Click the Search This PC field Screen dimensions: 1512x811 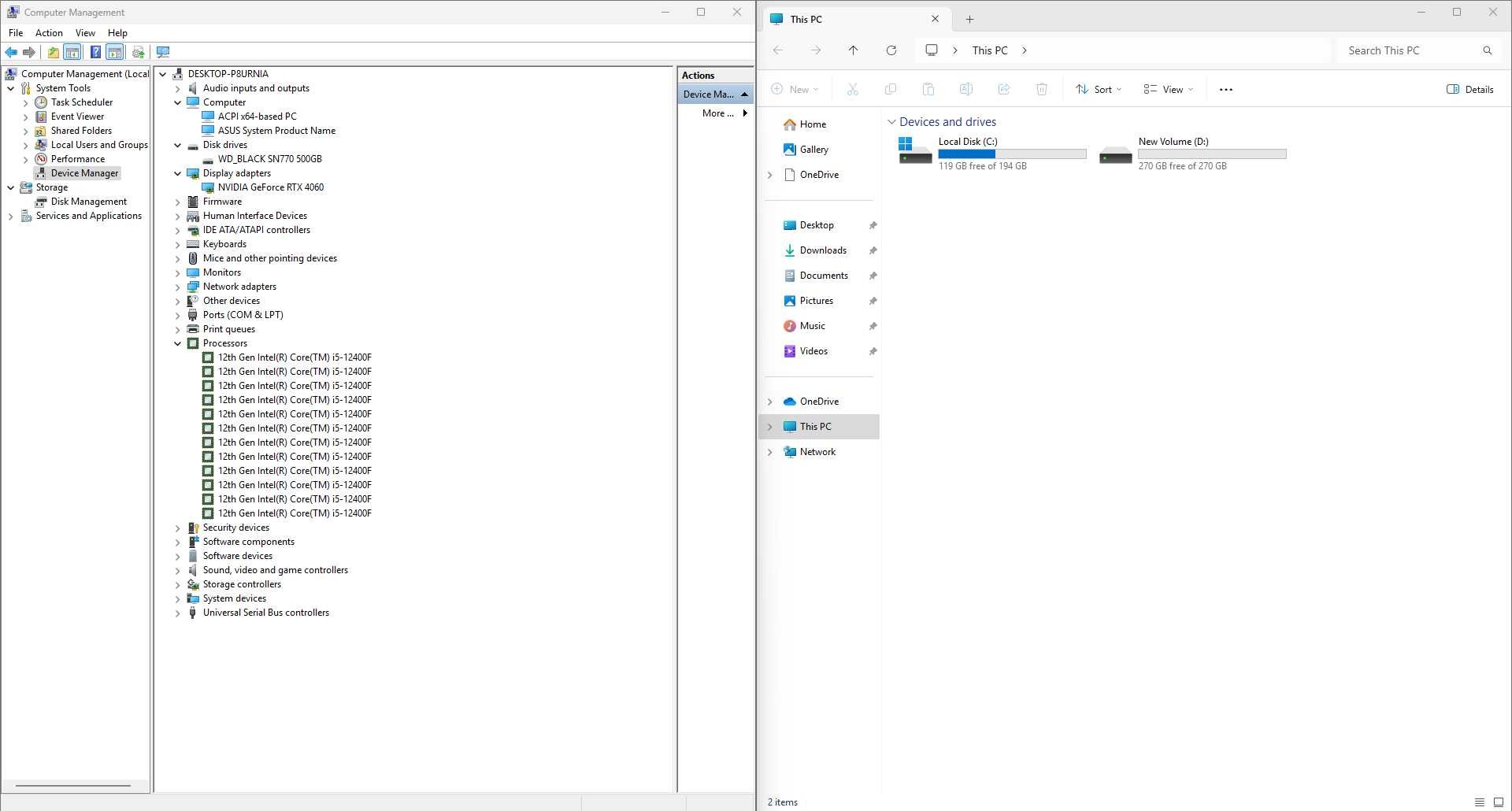(1410, 50)
